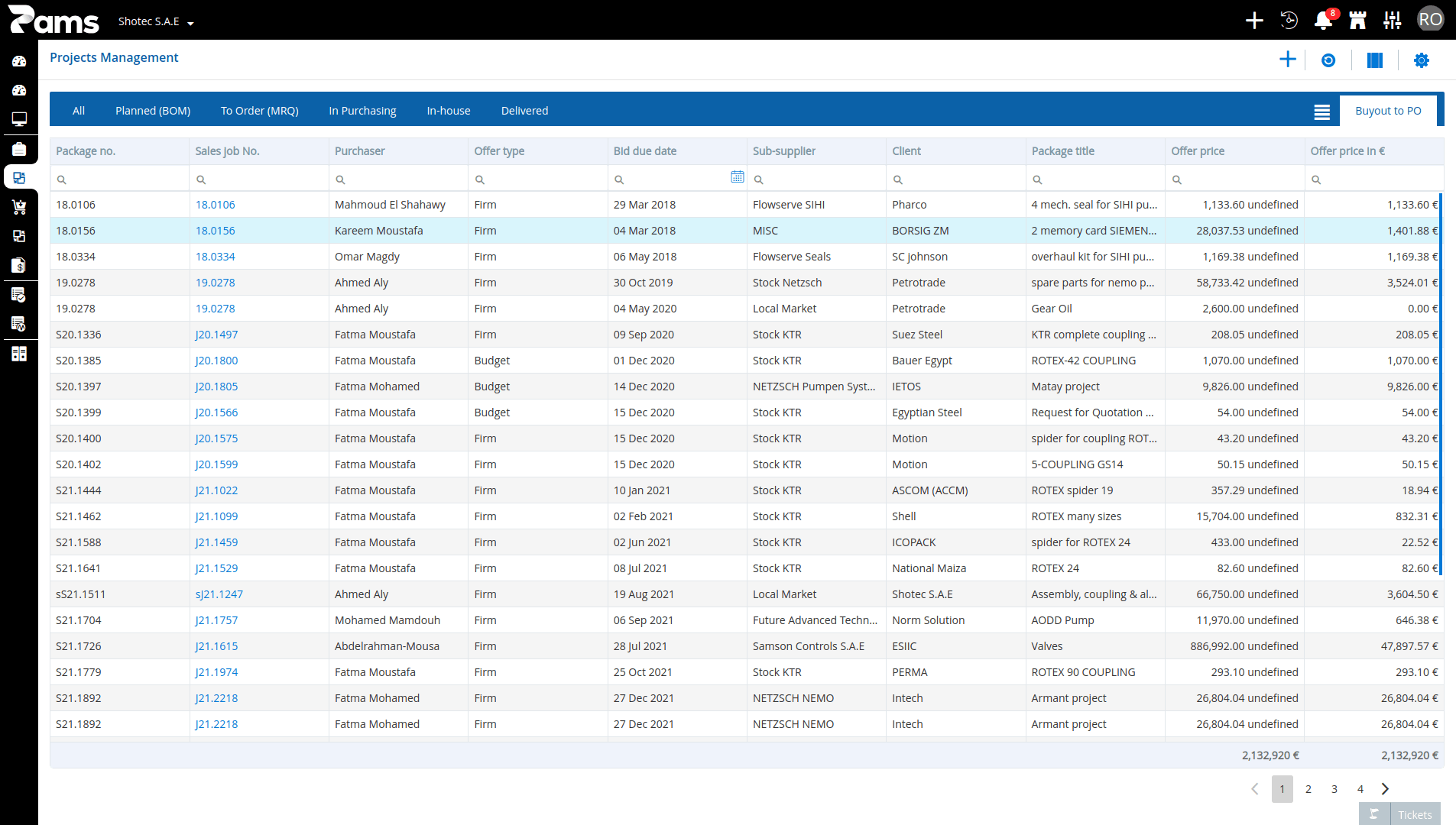Open notifications bell with 8 badge
The width and height of the screenshot is (1456, 825).
[1324, 20]
